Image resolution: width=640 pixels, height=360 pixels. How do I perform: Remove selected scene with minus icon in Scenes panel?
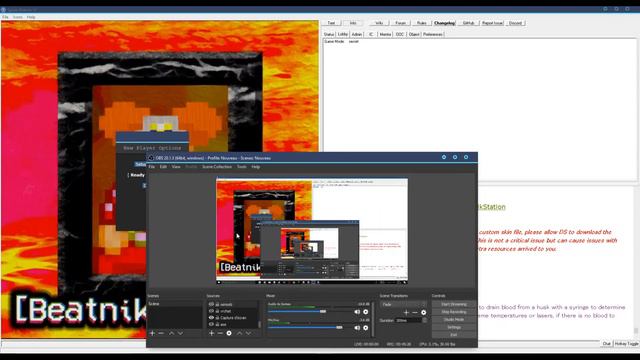161,333
